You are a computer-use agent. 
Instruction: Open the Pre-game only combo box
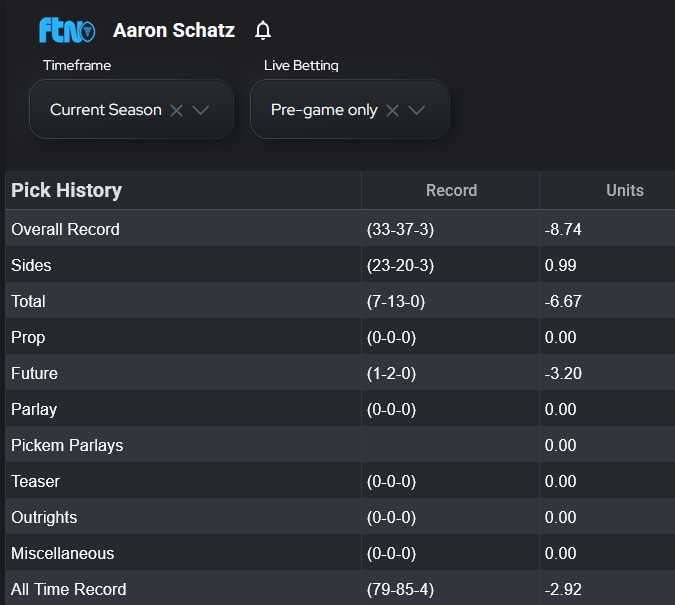point(323,110)
